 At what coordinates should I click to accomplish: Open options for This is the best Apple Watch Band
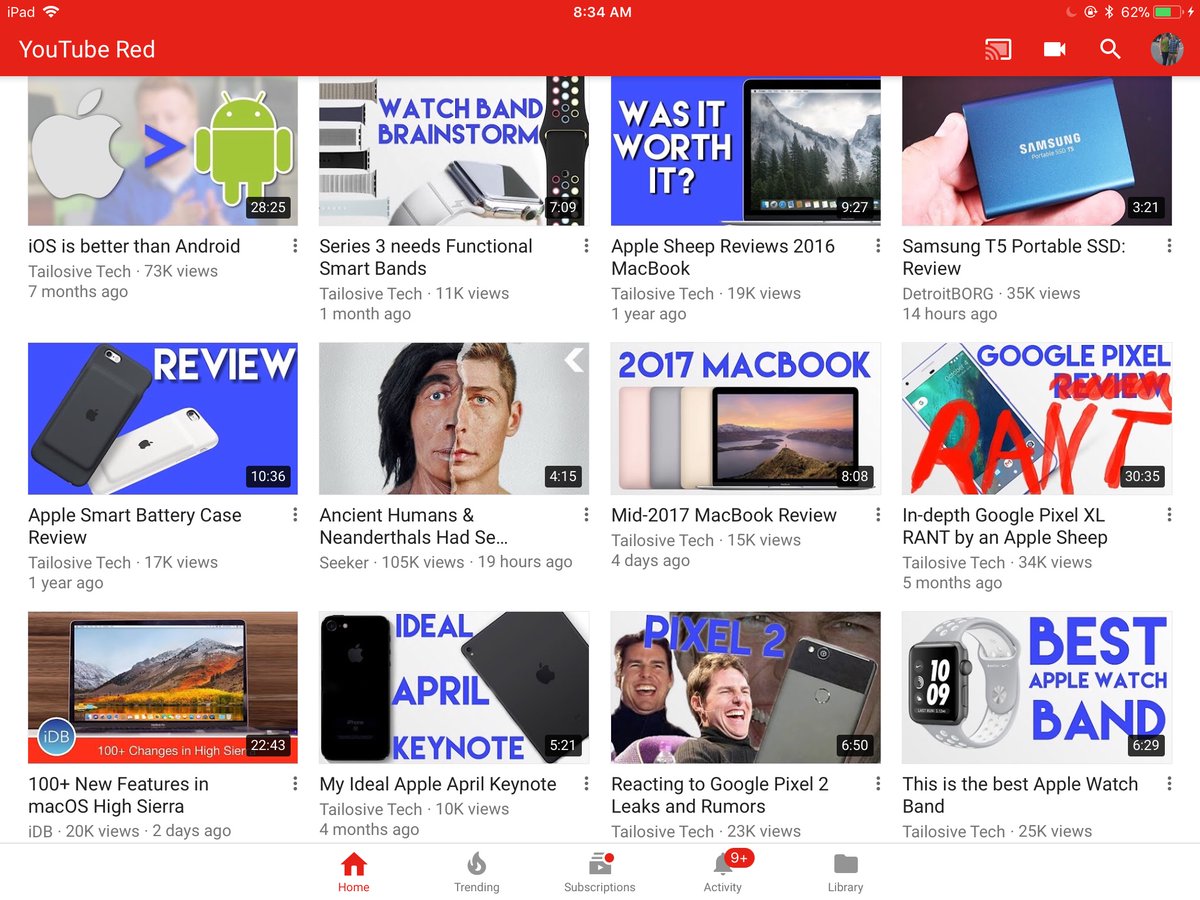click(x=1169, y=784)
